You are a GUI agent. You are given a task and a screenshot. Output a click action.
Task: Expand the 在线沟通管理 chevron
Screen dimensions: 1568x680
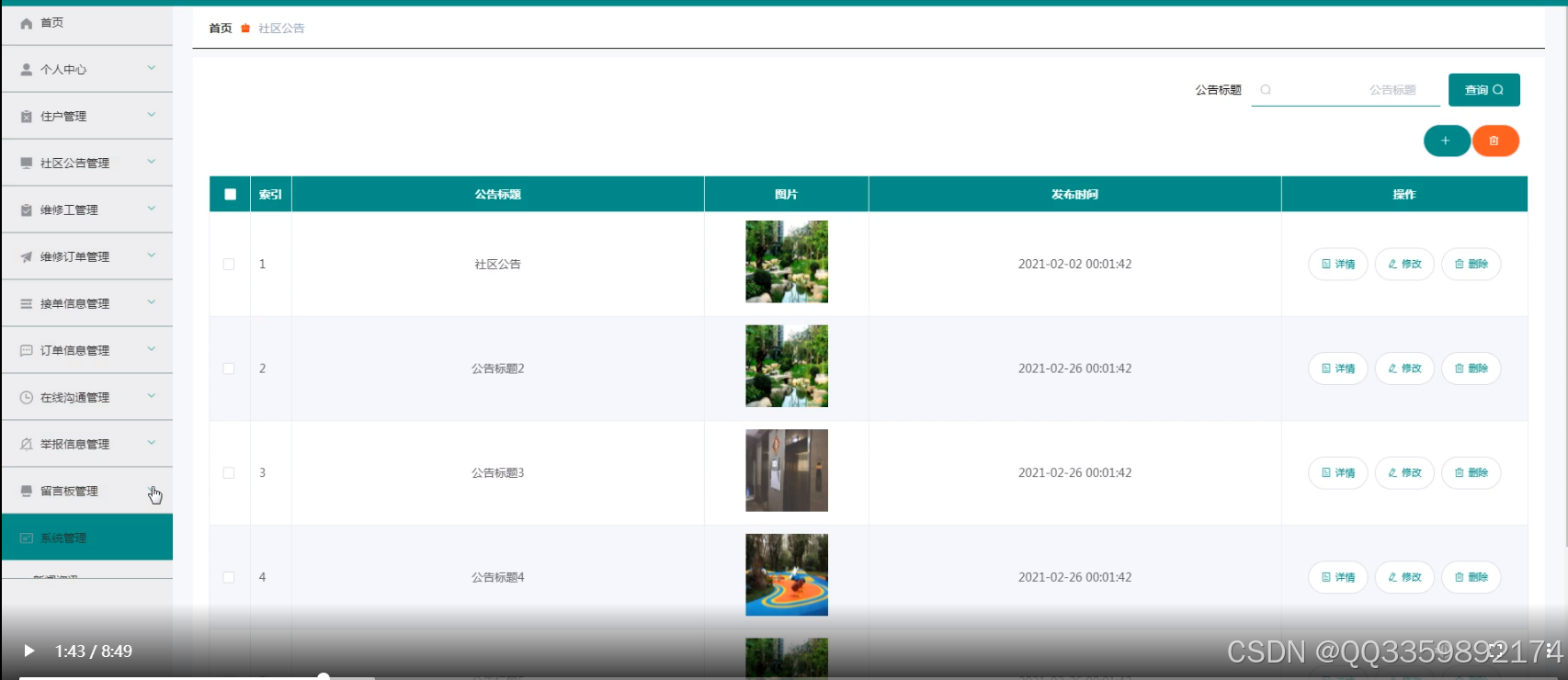click(x=152, y=396)
